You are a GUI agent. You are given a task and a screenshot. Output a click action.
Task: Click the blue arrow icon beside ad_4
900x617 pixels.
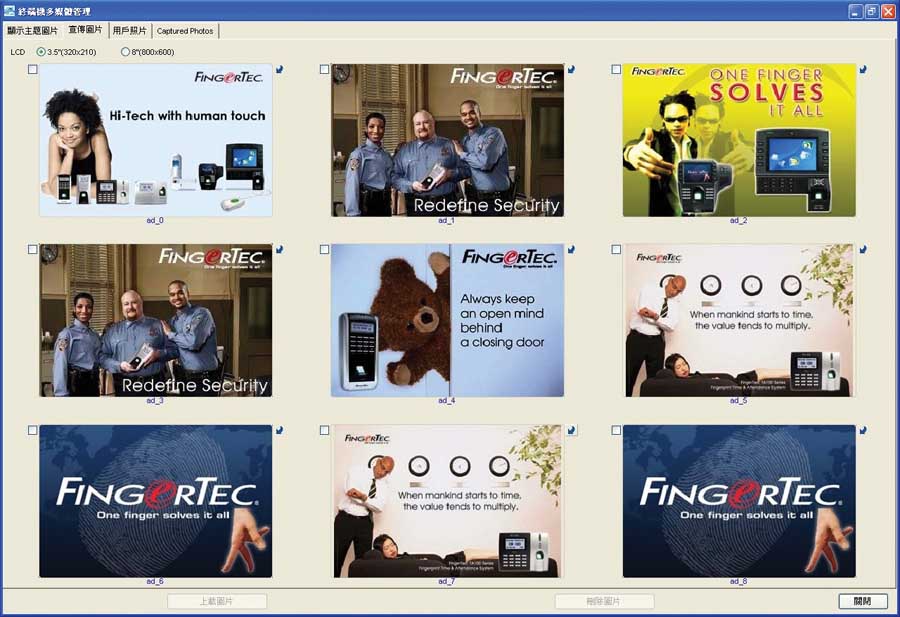(572, 250)
